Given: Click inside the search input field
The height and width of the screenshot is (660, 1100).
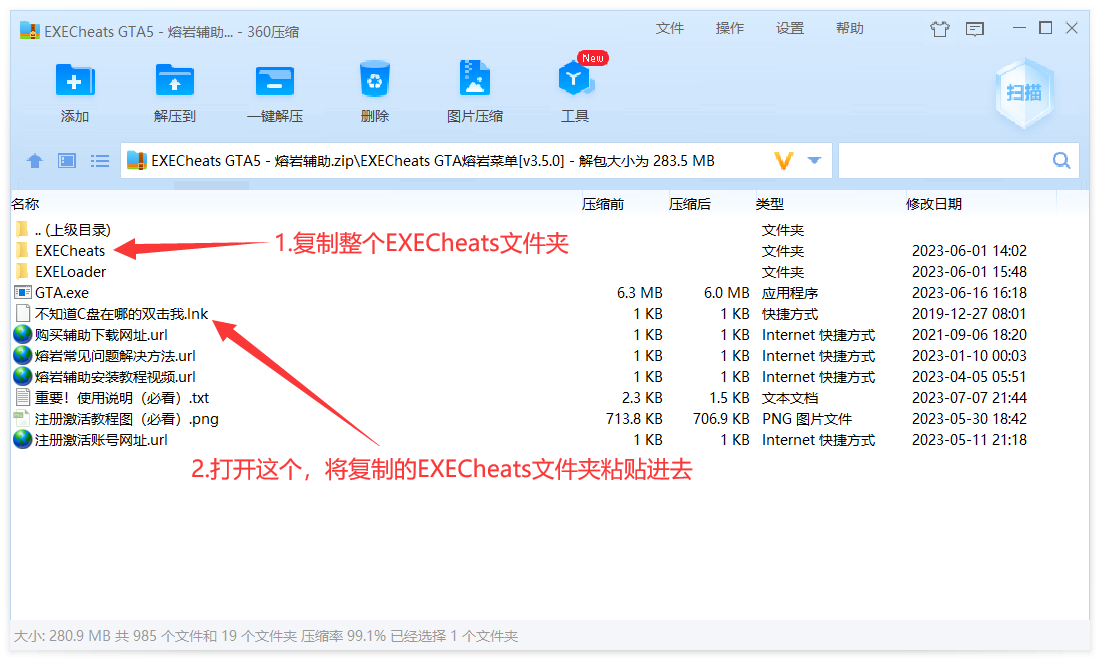Looking at the screenshot, I should pos(942,161).
